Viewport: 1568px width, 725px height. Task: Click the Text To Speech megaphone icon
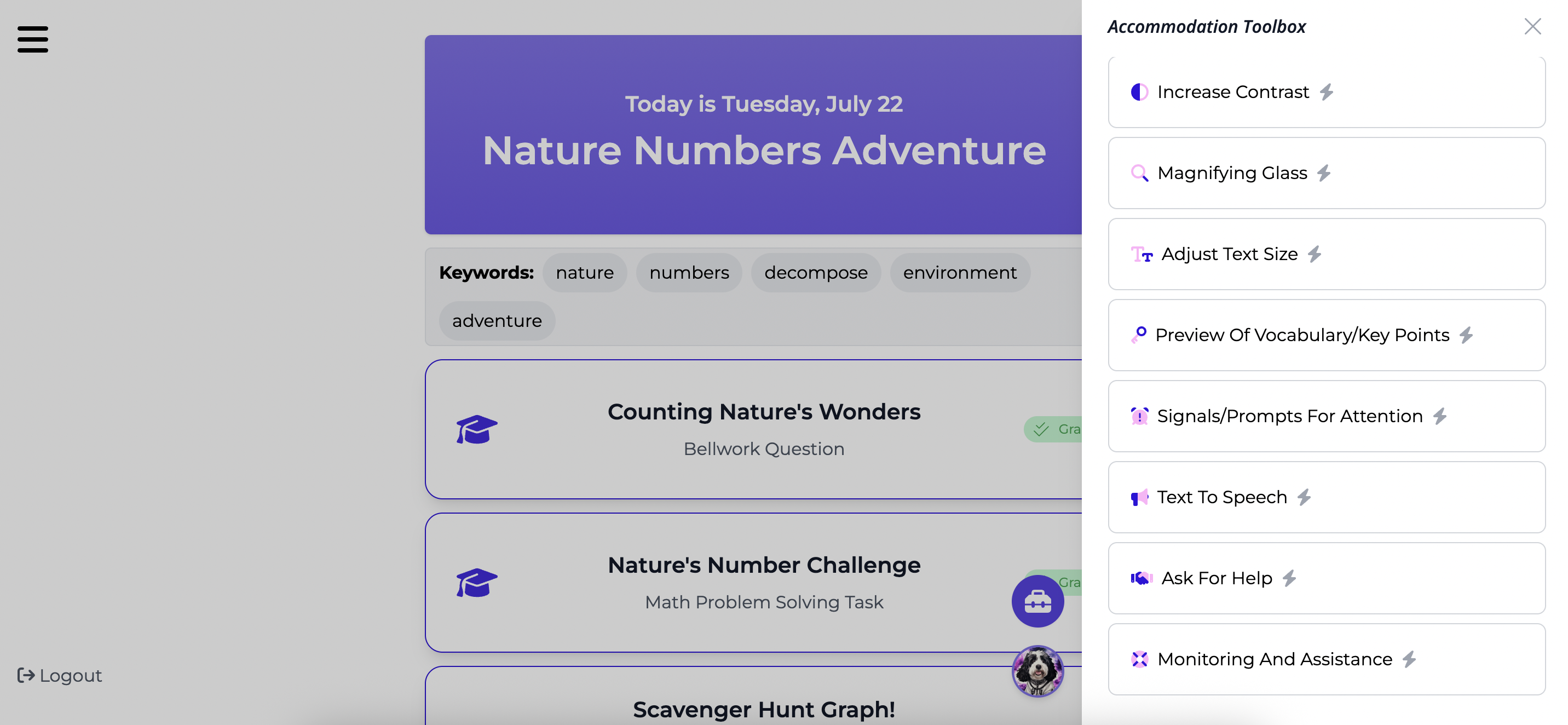point(1139,497)
